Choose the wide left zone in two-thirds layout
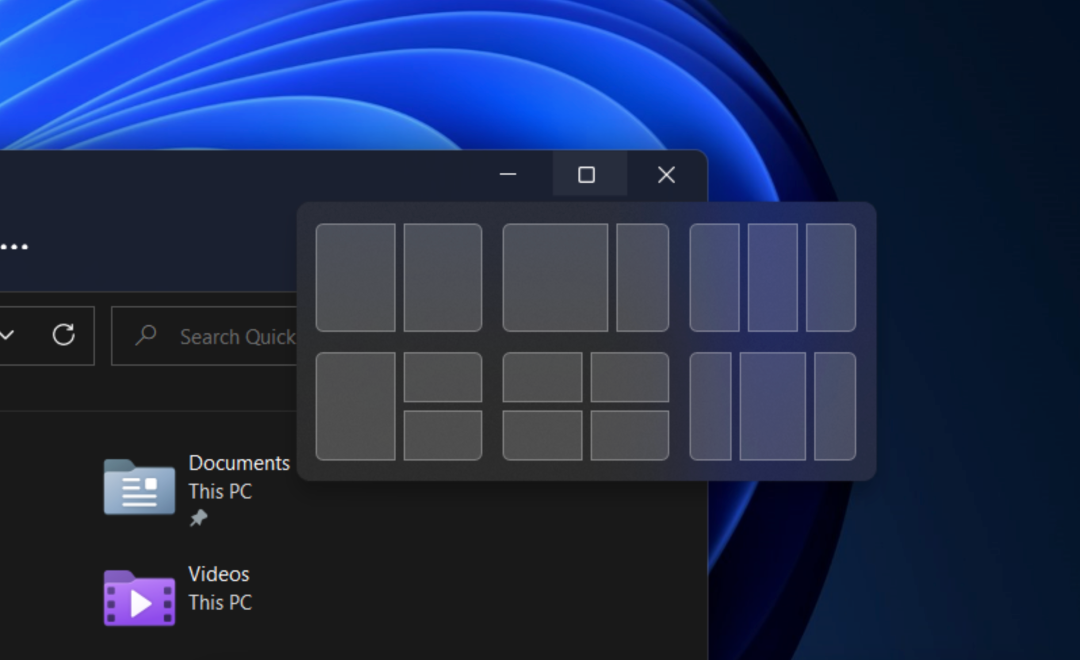 [555, 277]
